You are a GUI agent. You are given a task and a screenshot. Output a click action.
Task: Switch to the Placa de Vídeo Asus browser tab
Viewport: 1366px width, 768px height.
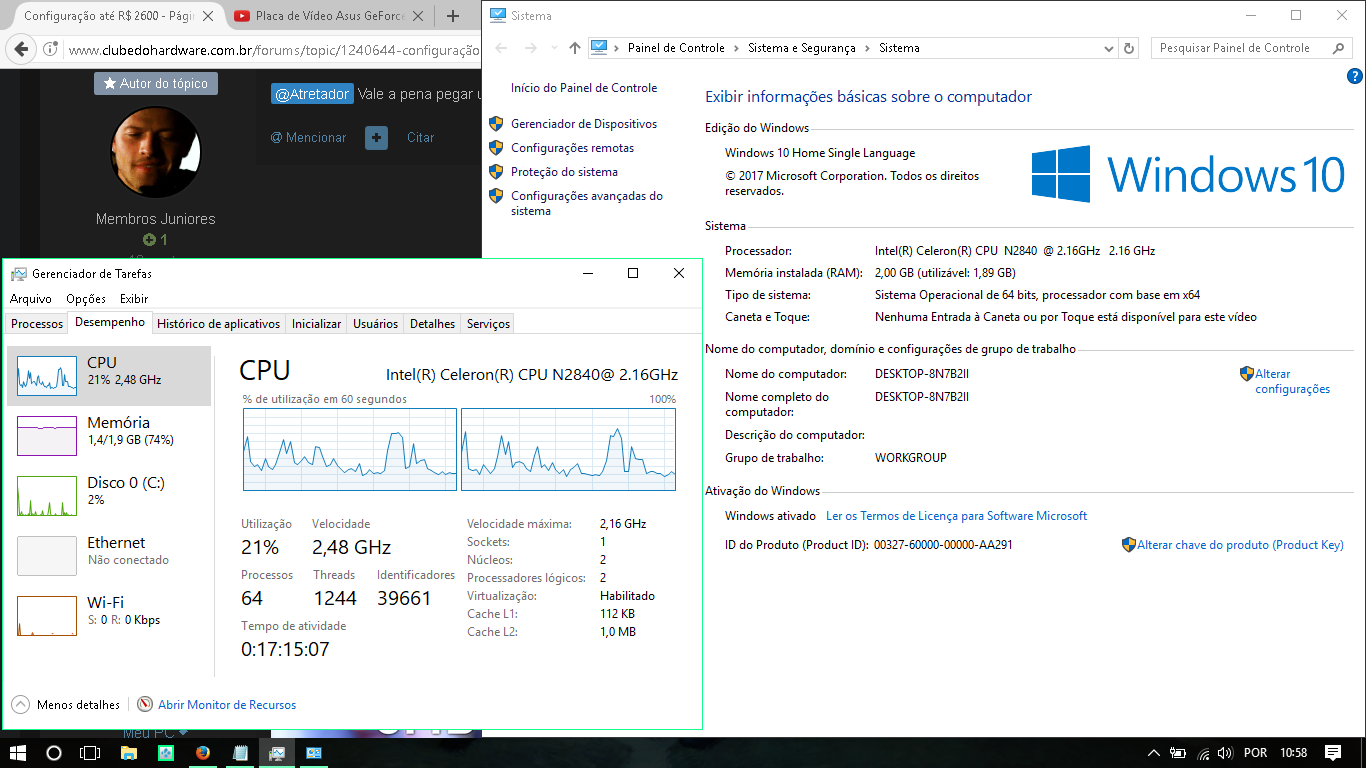click(329, 16)
